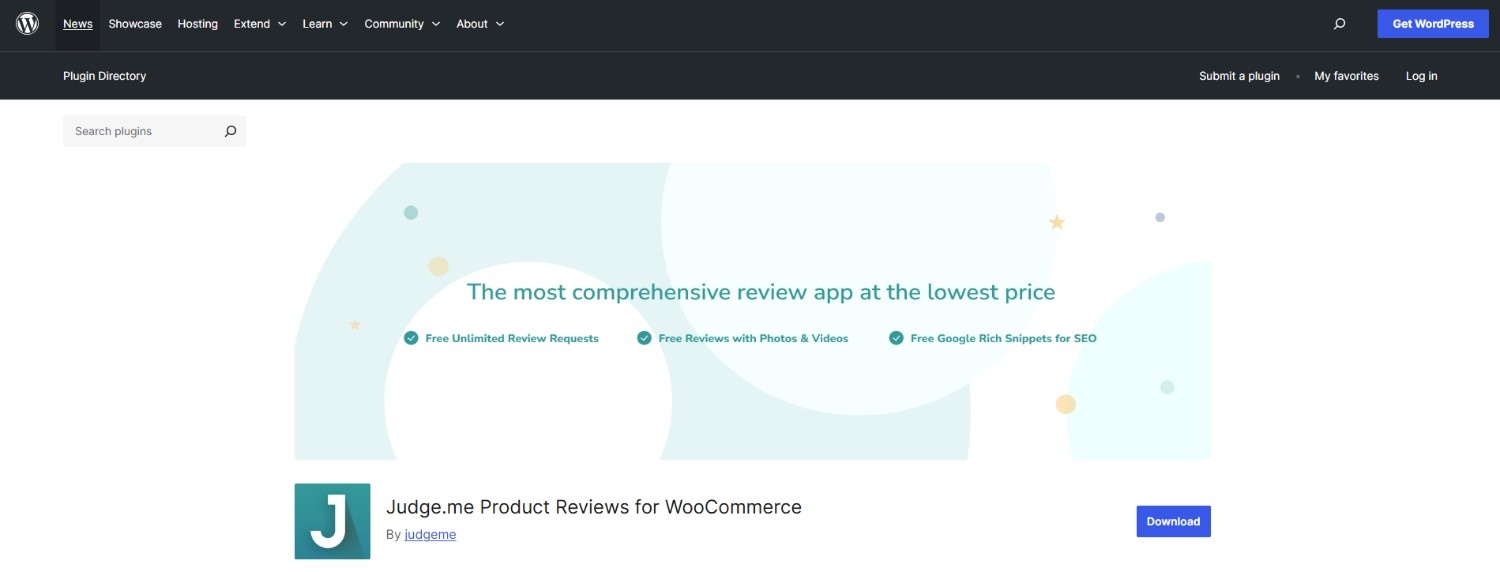The height and width of the screenshot is (572, 1500).
Task: Download the Judge.me plugin
Action: 1173,521
